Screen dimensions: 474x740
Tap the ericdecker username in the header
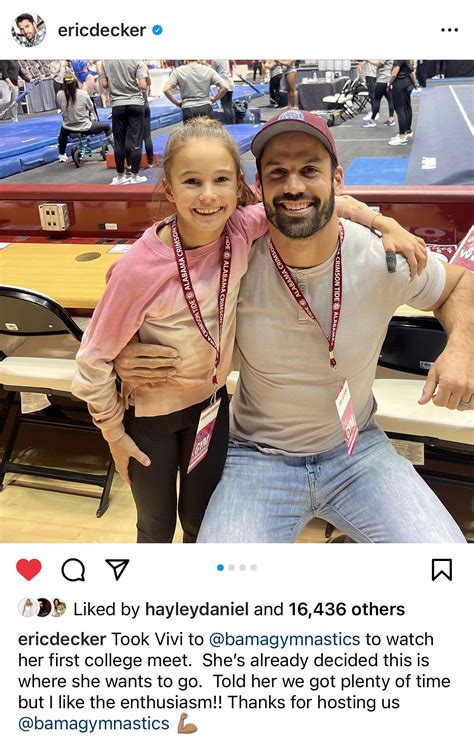(102, 30)
